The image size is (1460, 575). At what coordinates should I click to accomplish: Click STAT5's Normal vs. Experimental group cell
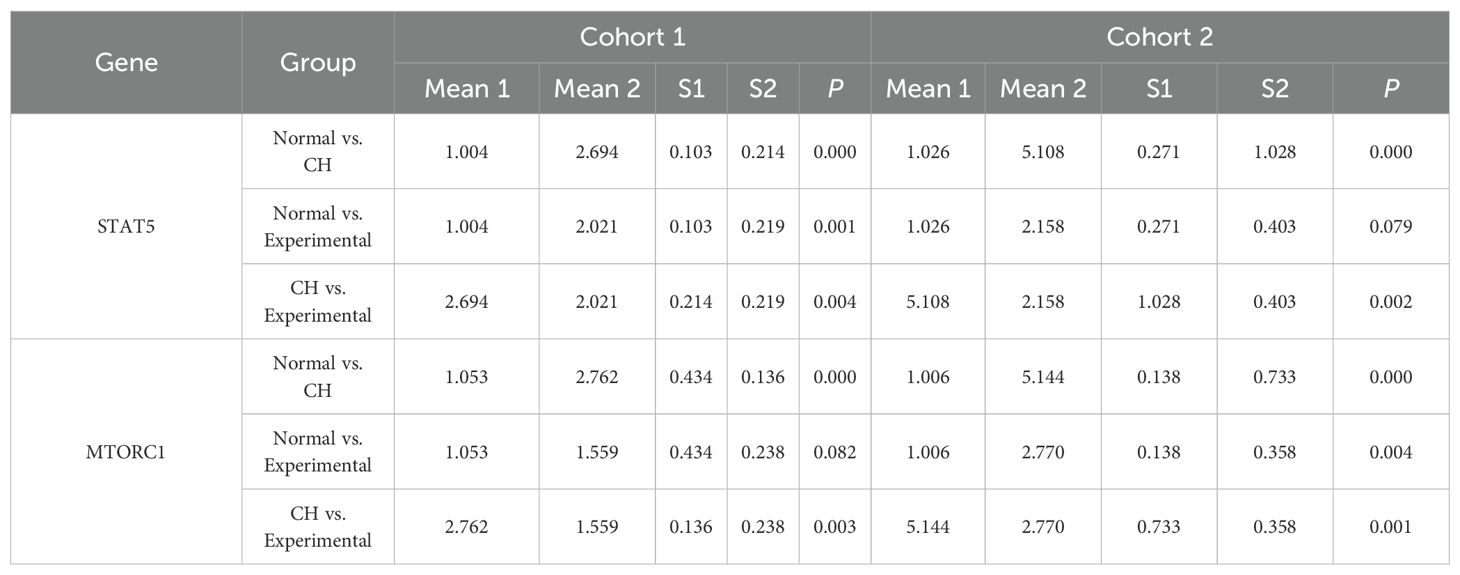click(x=317, y=227)
